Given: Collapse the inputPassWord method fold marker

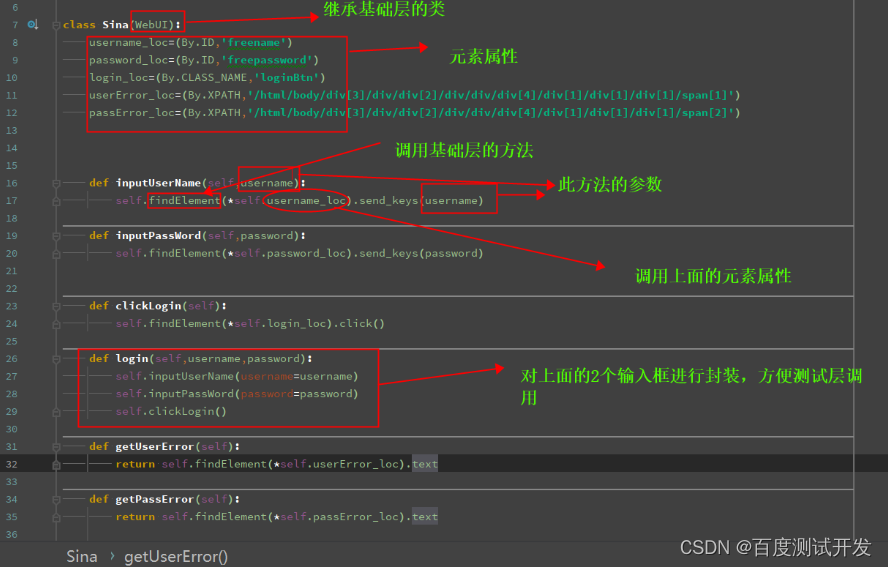Looking at the screenshot, I should 56,236.
